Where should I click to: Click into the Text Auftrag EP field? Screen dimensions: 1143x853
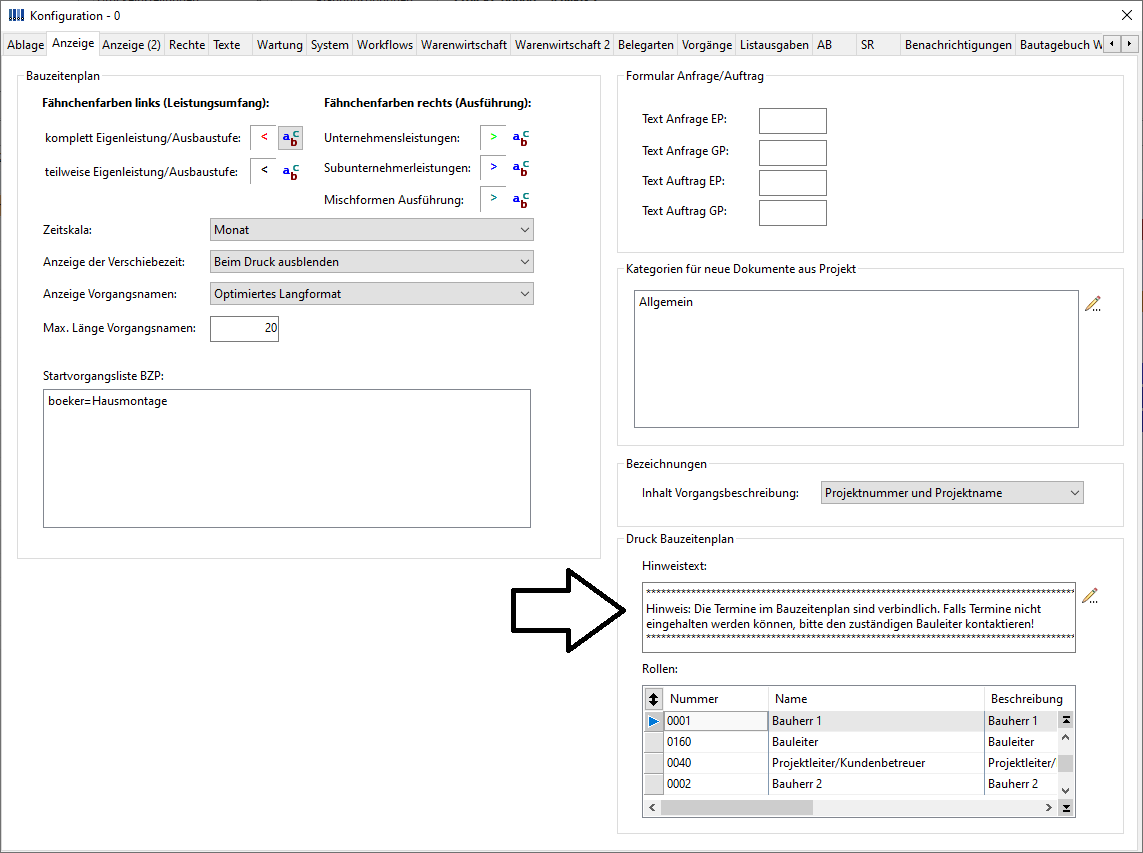click(792, 183)
